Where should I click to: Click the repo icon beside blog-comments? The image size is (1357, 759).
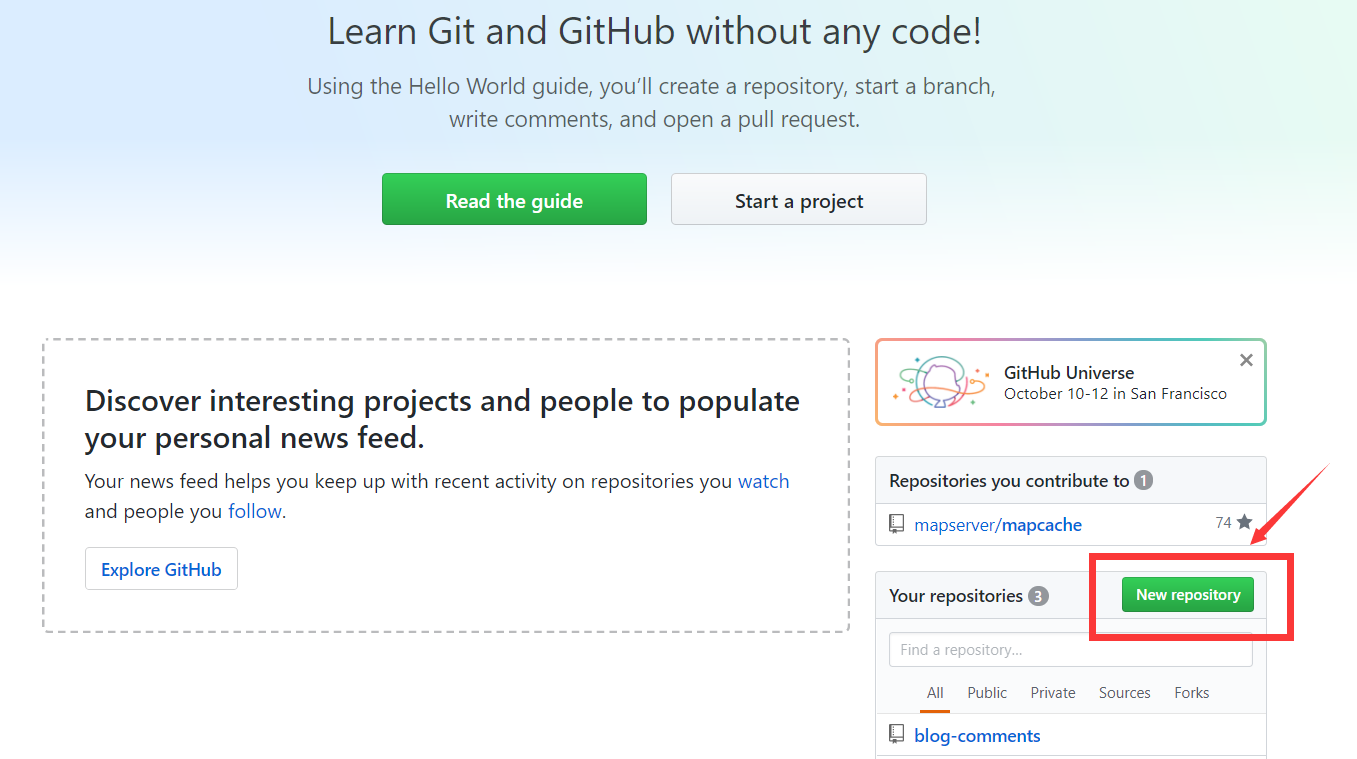click(x=896, y=735)
